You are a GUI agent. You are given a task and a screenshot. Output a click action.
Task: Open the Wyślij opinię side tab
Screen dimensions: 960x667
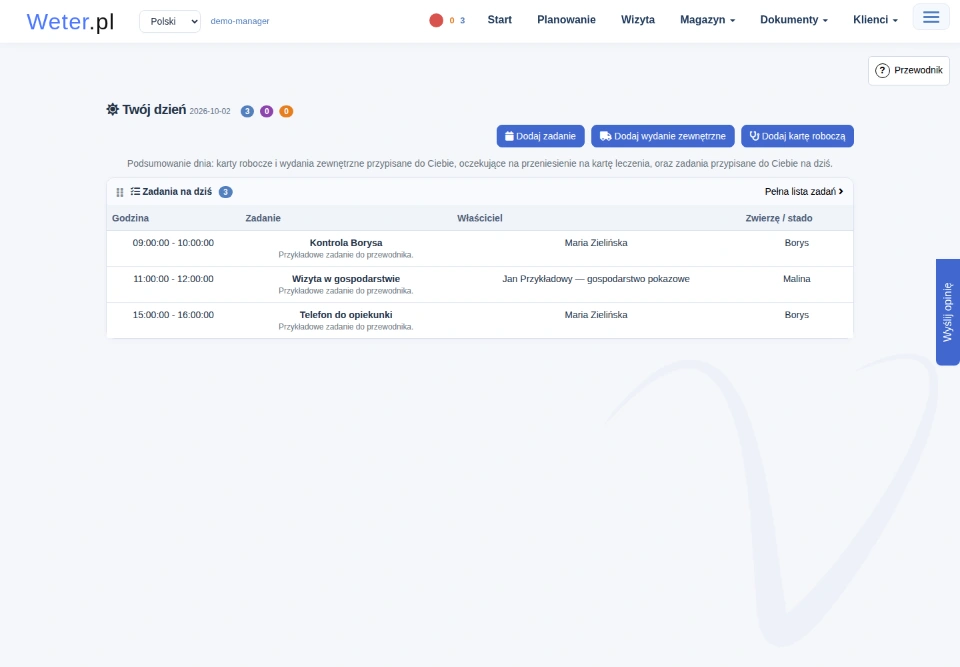948,312
